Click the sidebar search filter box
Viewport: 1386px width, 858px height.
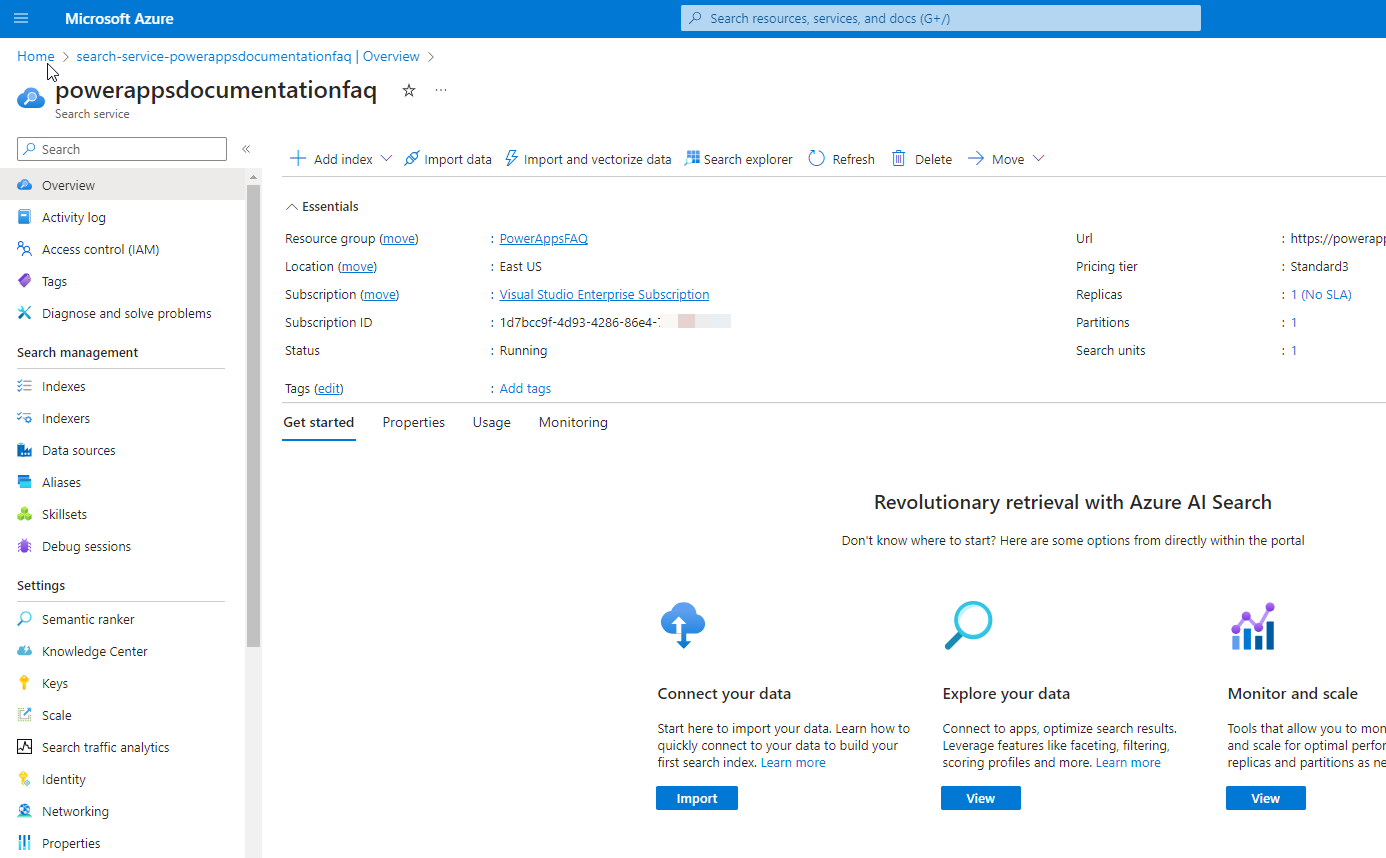point(121,148)
